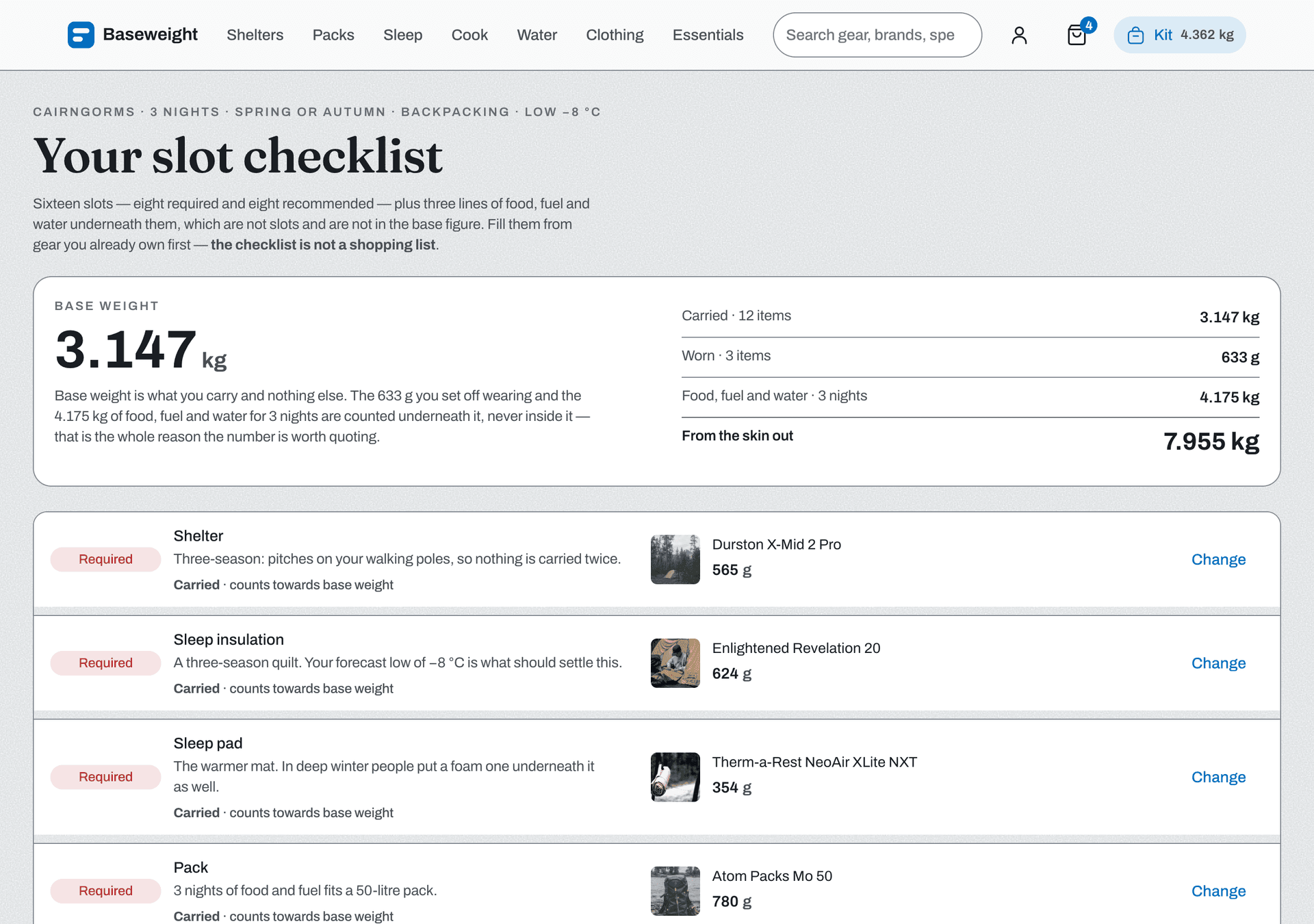Click the Durston X-Mid 2 Pro name
Viewport: 1314px width, 924px height.
[776, 544]
